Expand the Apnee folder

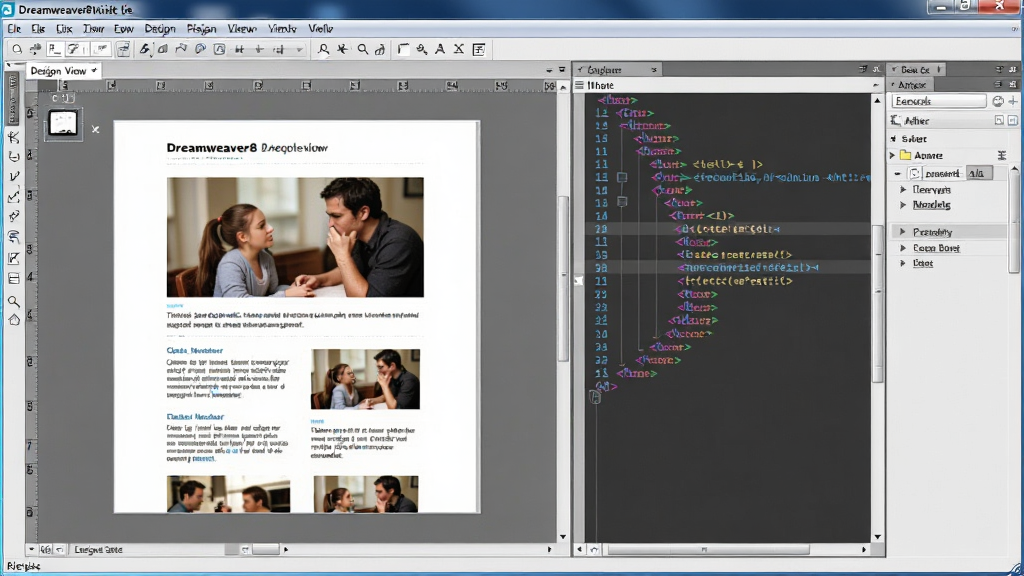(892, 155)
